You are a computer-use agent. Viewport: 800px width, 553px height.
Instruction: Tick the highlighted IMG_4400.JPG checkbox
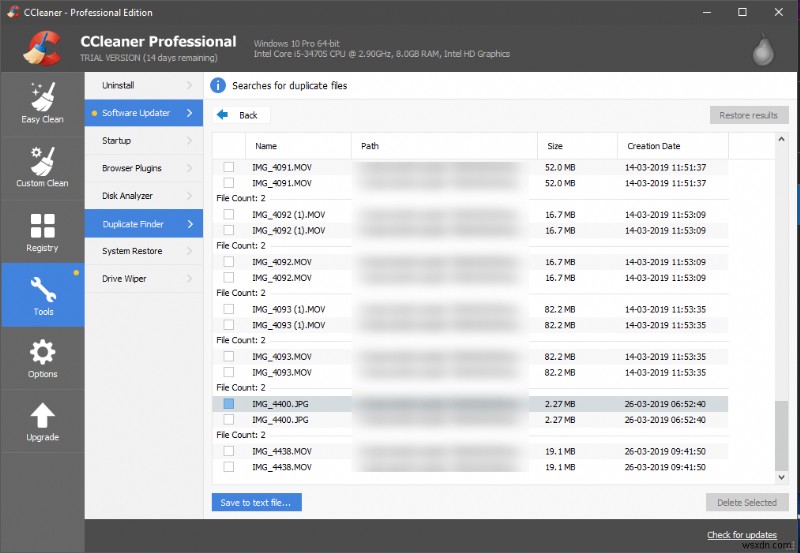(x=229, y=404)
